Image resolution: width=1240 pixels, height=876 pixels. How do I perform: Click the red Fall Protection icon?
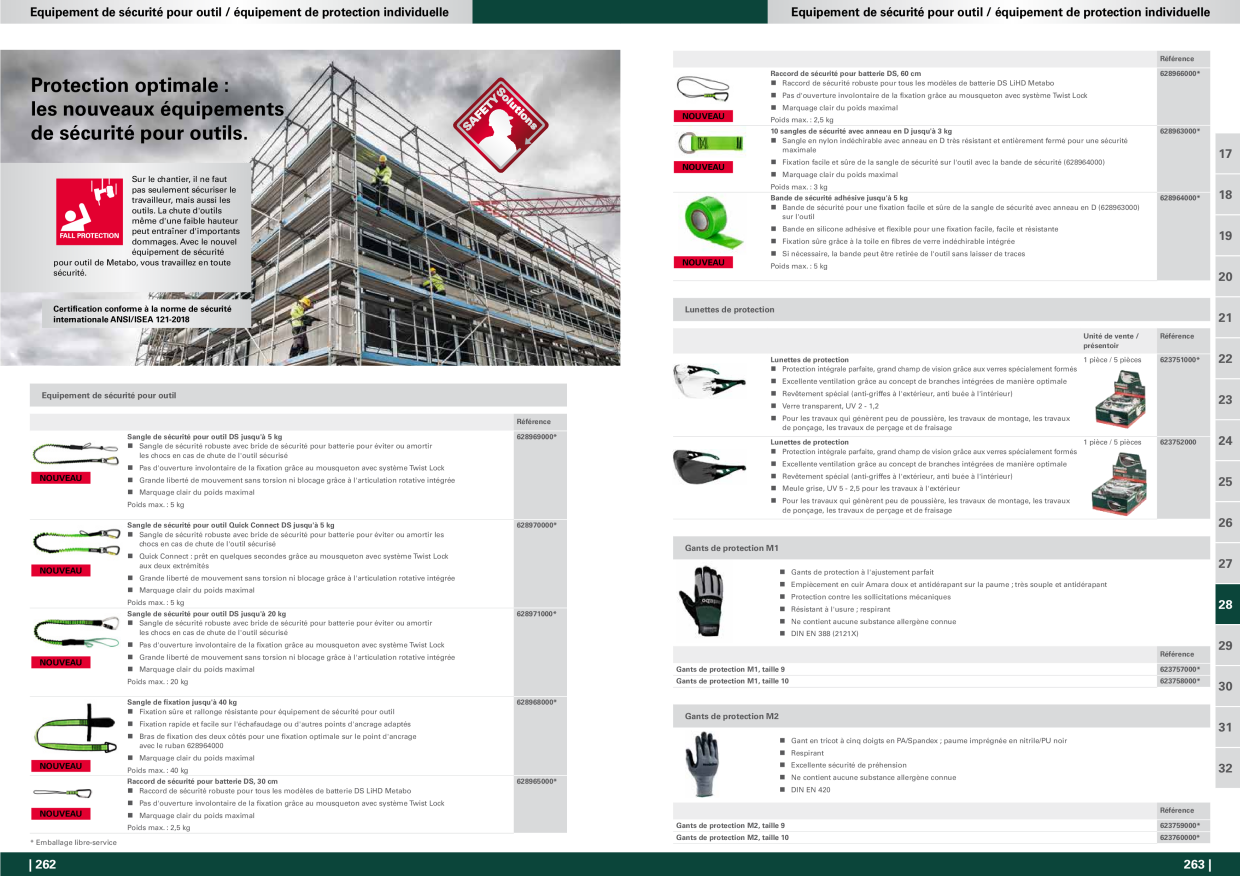89,212
